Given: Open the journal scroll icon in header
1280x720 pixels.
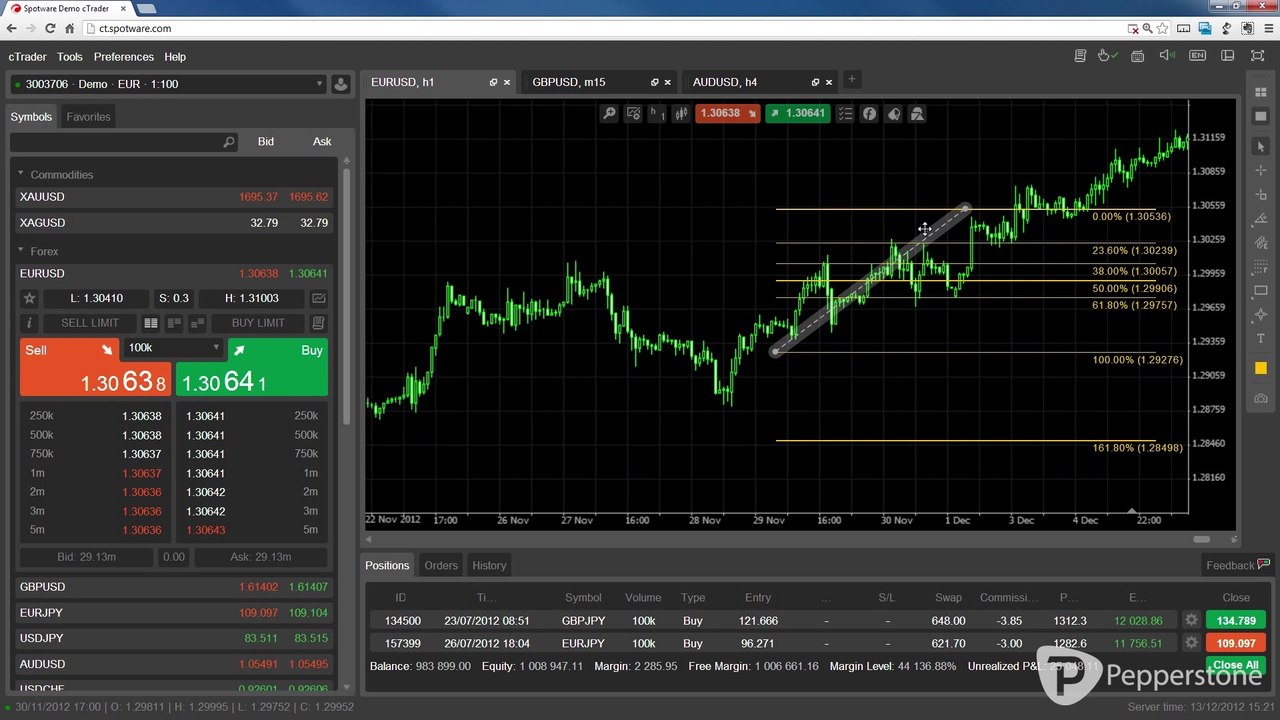Looking at the screenshot, I should pos(1080,56).
